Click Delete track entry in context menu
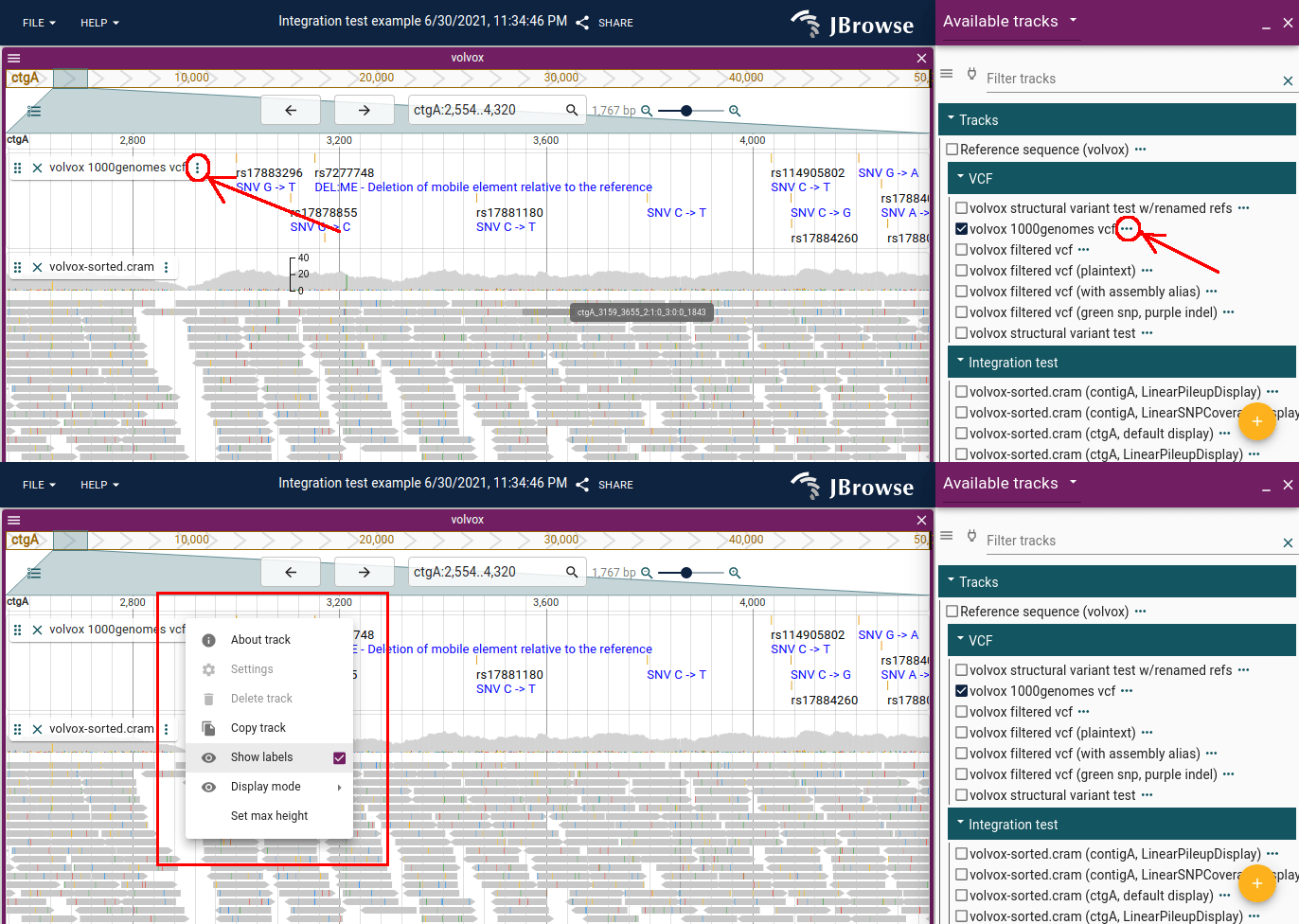Screen dimensions: 1299x924 coord(269,699)
